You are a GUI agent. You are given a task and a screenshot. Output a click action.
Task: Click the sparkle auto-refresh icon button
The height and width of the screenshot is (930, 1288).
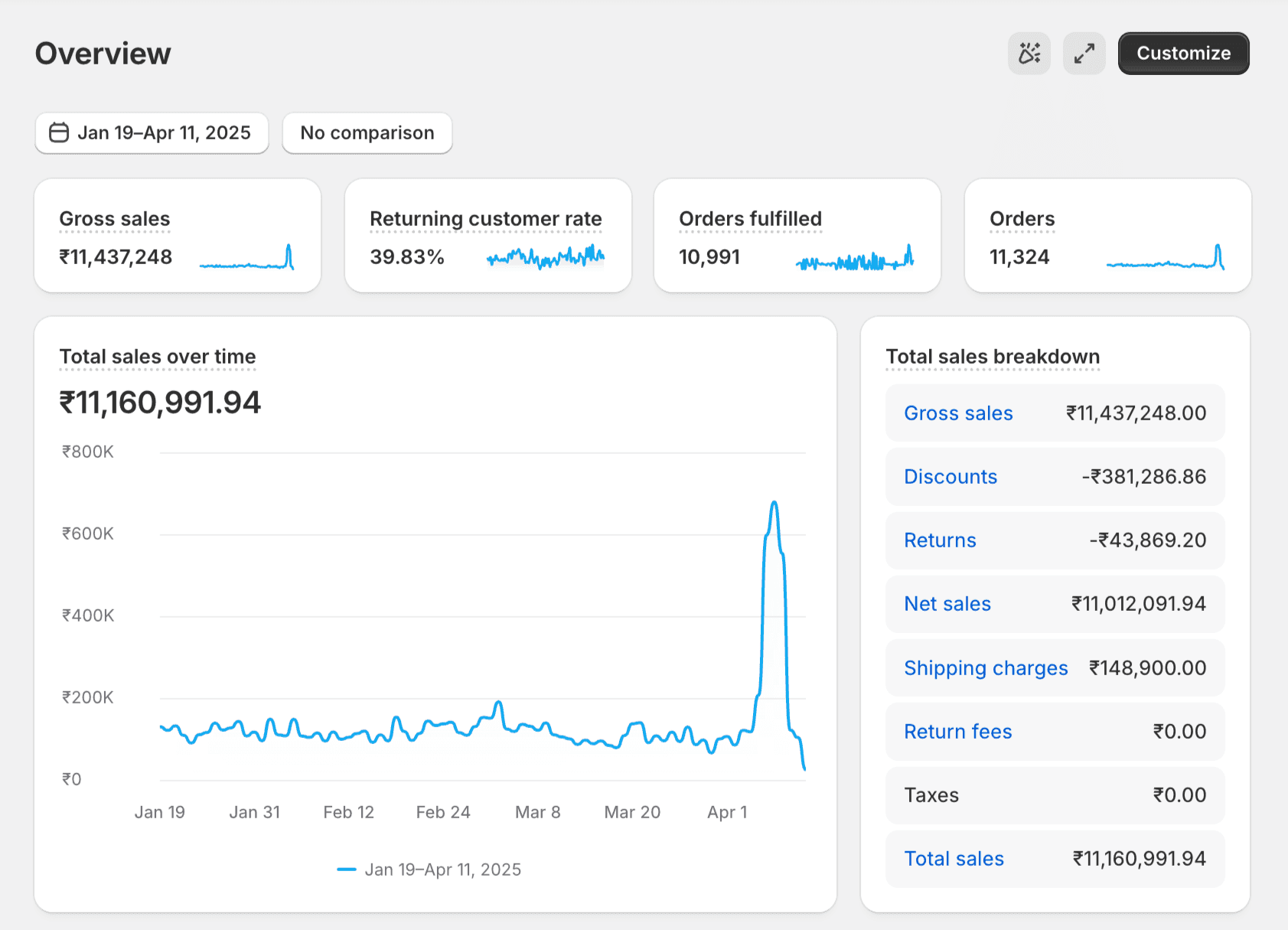1029,54
